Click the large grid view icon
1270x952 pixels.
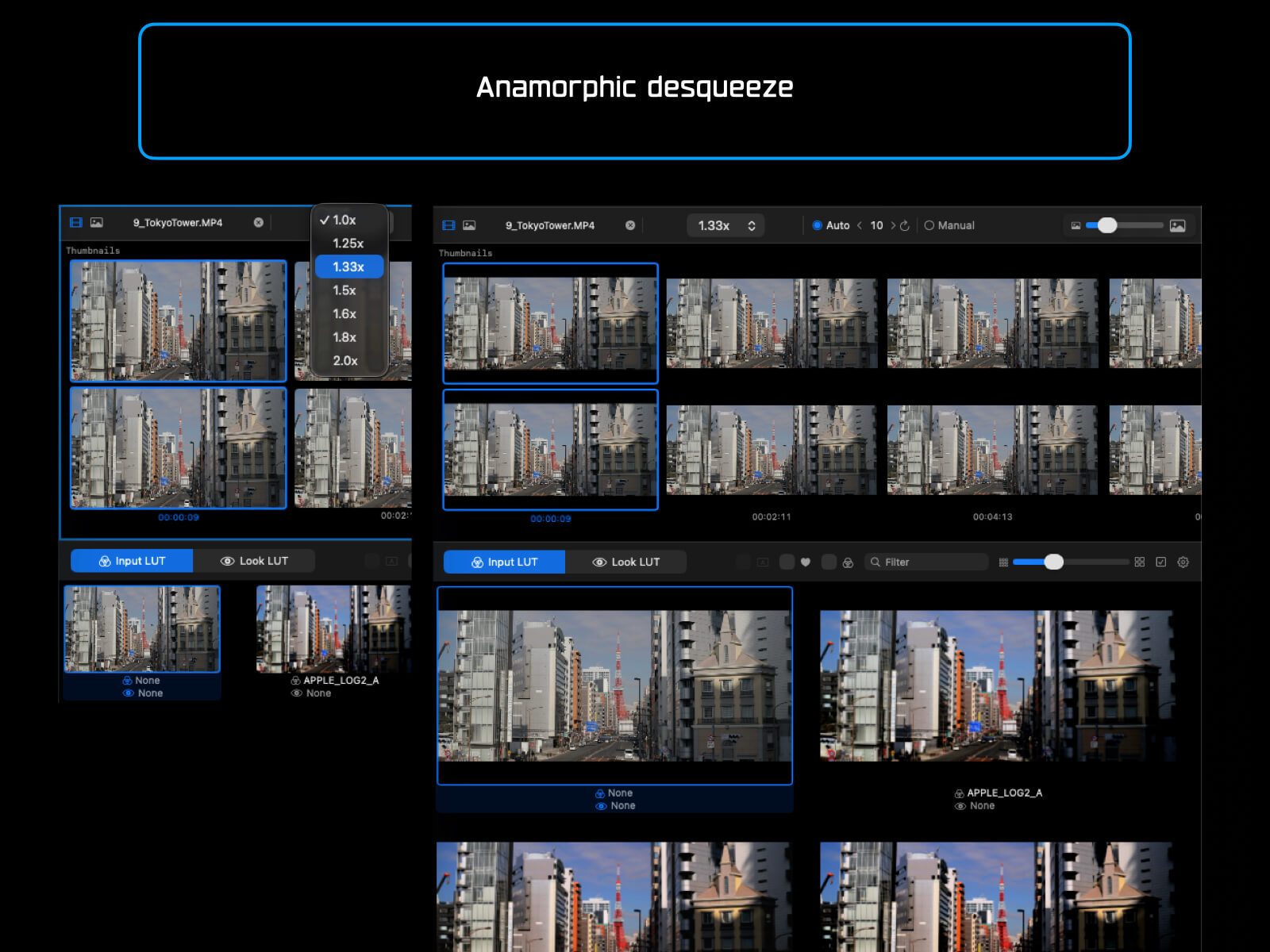pyautogui.click(x=1140, y=562)
